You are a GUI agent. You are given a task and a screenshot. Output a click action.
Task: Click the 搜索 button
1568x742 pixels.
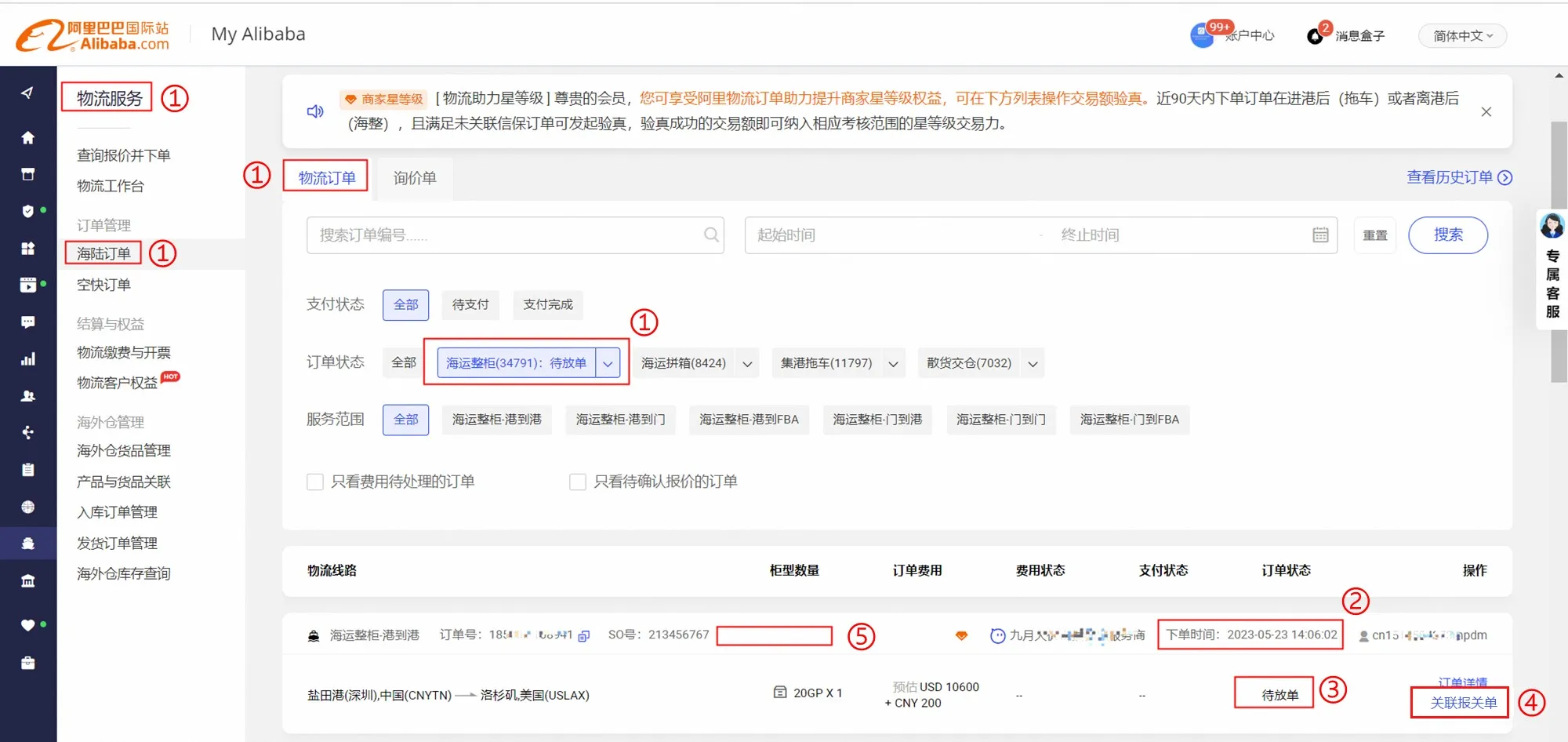1447,235
